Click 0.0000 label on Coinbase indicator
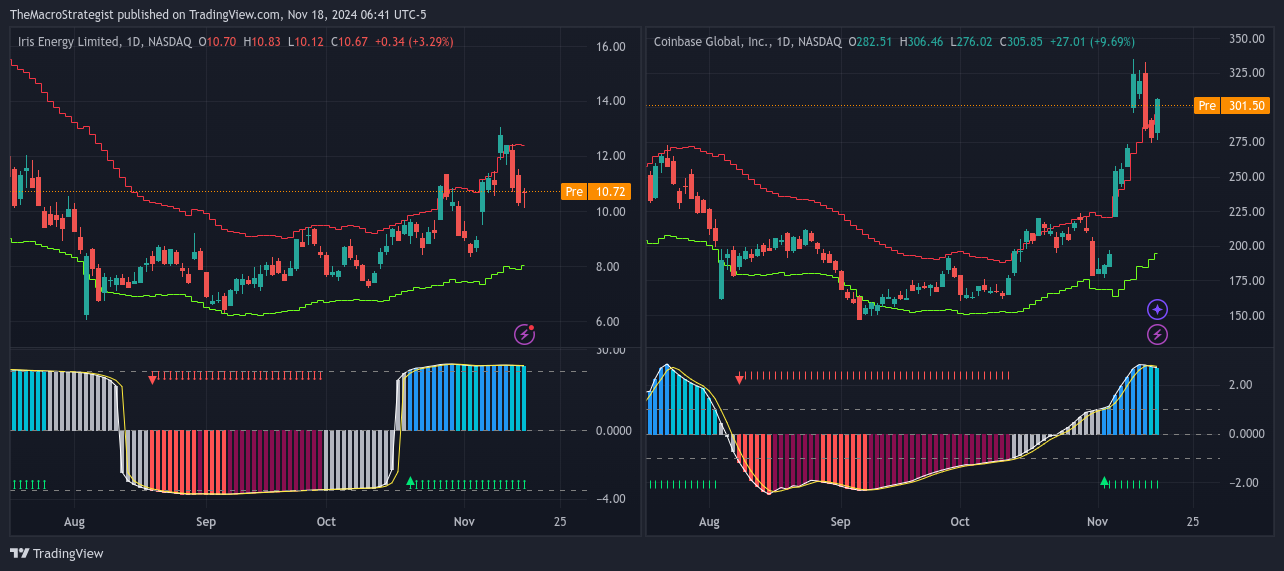The image size is (1284, 571). [1246, 434]
